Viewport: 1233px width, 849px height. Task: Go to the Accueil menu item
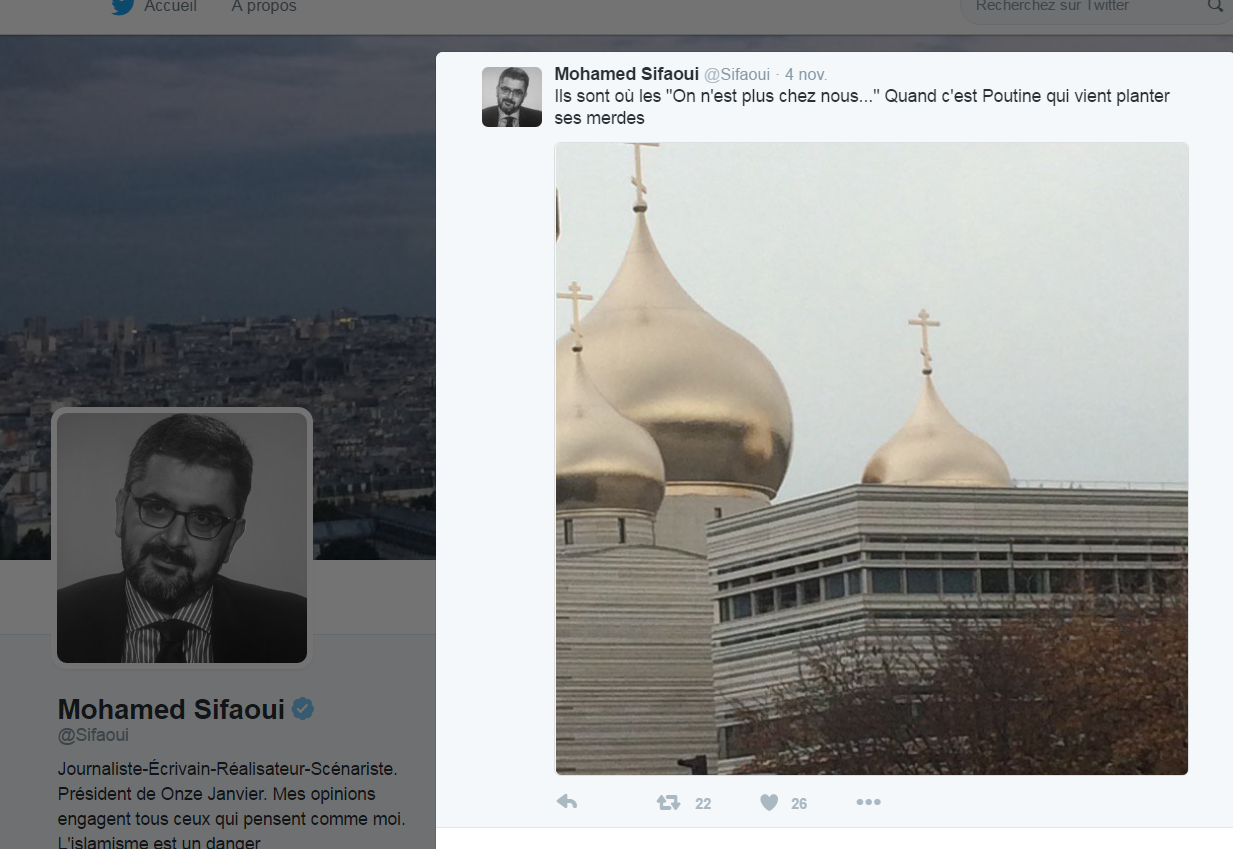click(170, 7)
